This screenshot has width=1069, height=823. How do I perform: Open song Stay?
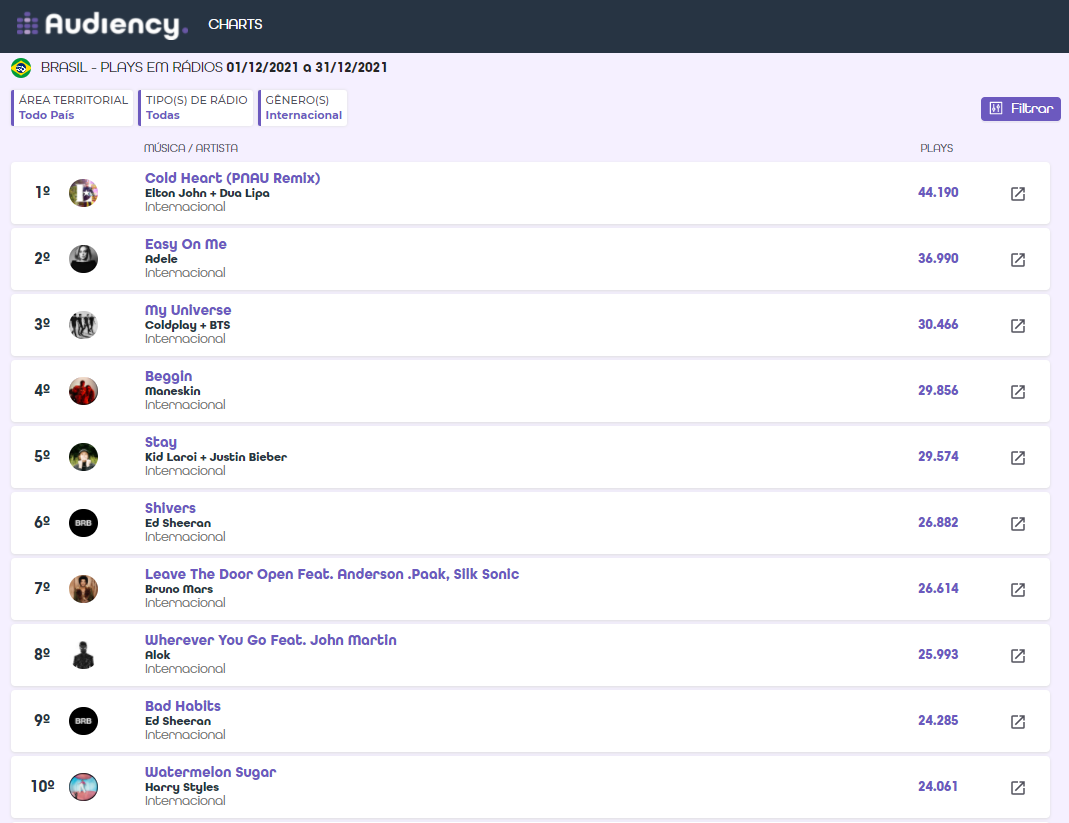coord(161,442)
